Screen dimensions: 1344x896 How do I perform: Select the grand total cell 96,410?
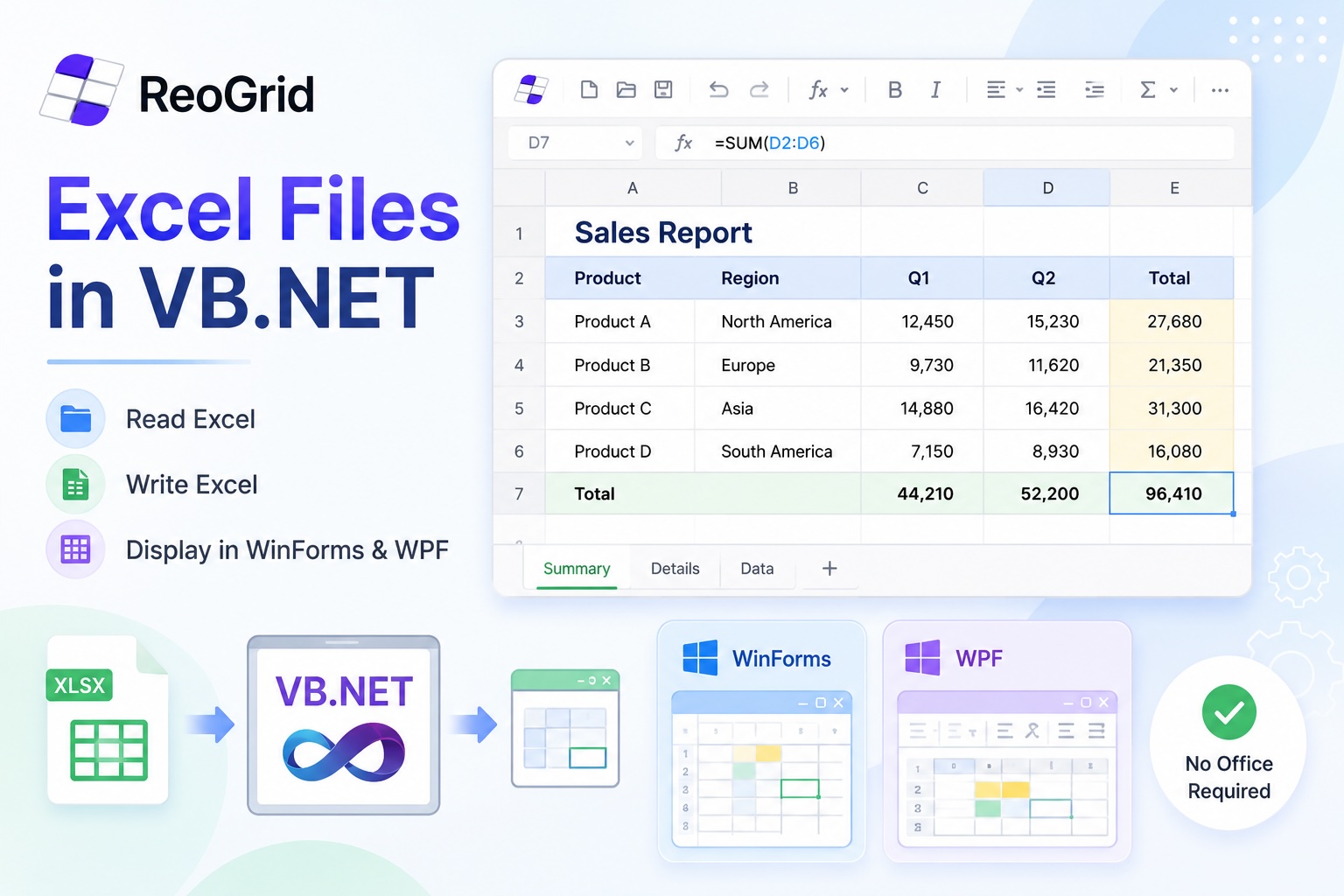pyautogui.click(x=1172, y=493)
